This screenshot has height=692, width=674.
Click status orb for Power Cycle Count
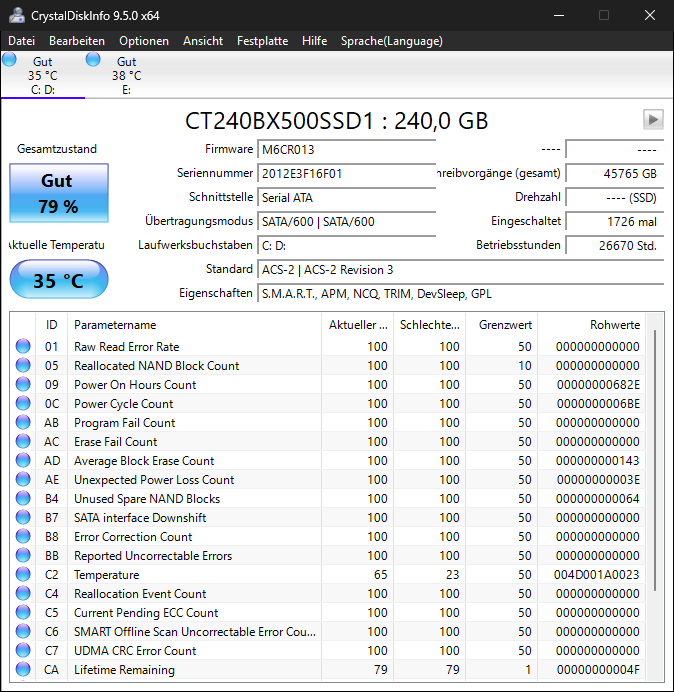point(23,403)
